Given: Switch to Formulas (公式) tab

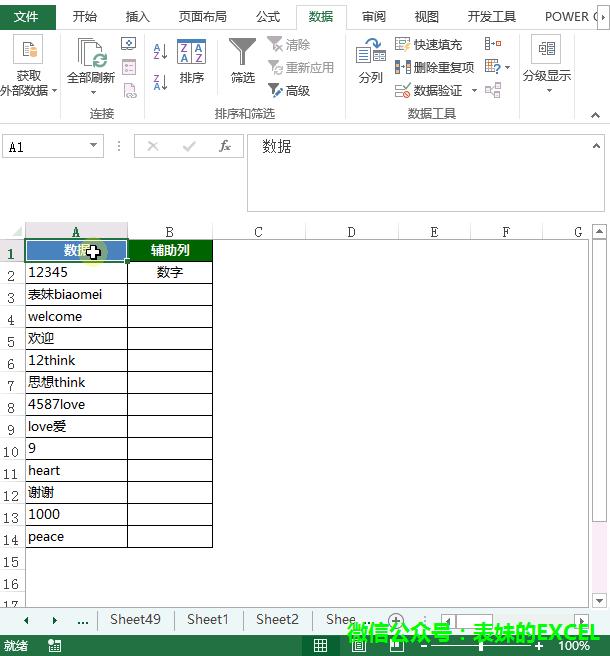Looking at the screenshot, I should (268, 17).
